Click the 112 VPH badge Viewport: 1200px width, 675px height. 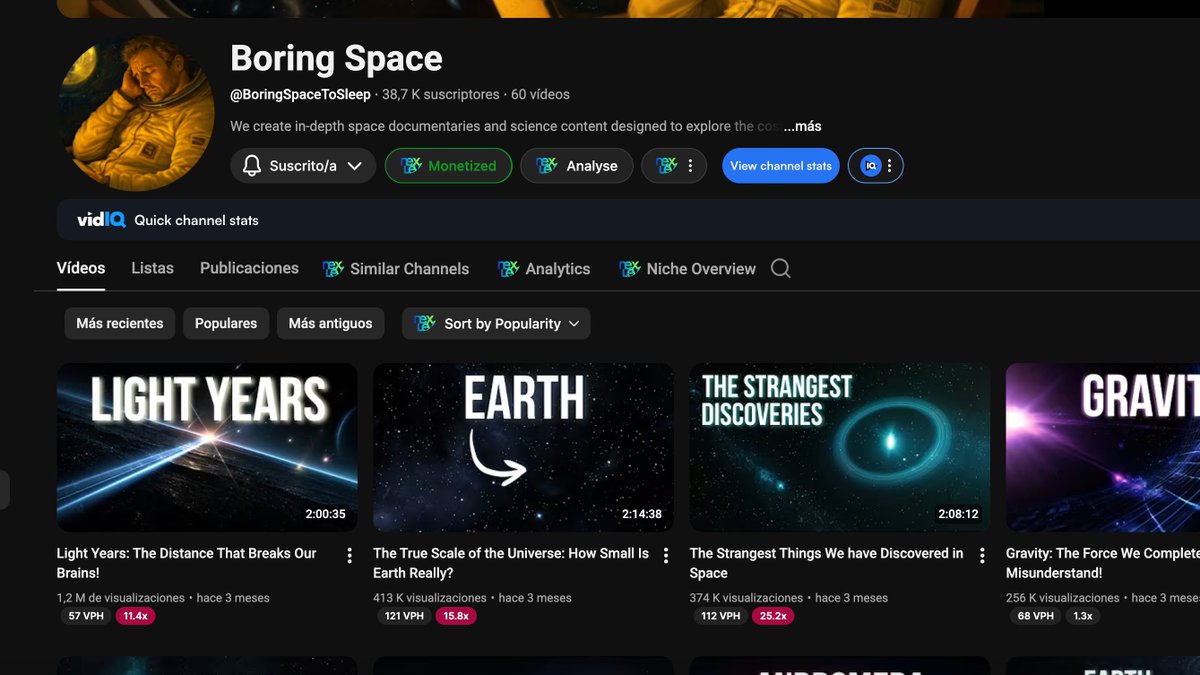point(721,616)
